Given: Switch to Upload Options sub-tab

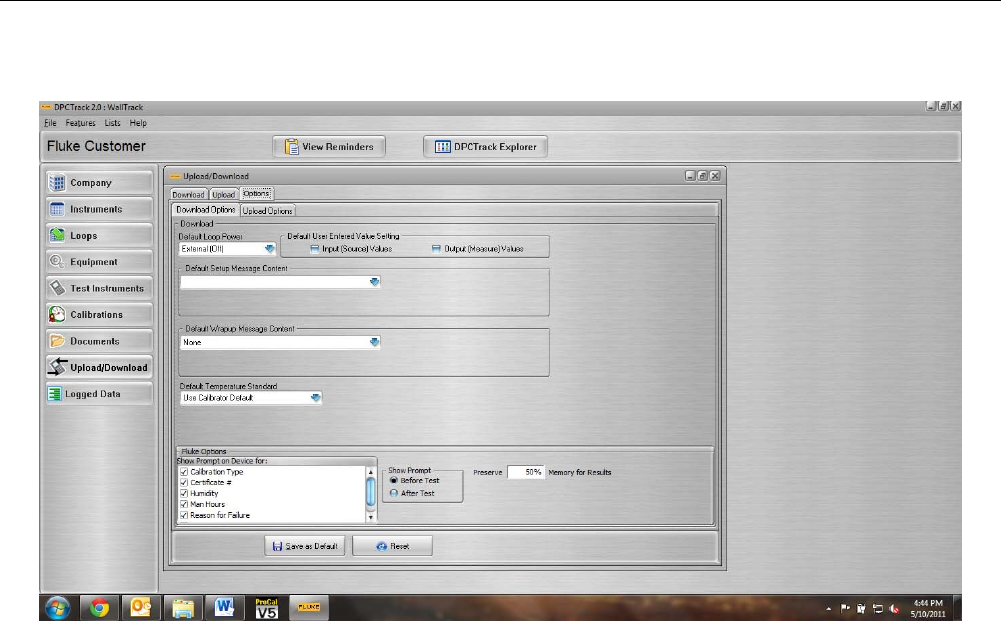Looking at the screenshot, I should [x=267, y=211].
